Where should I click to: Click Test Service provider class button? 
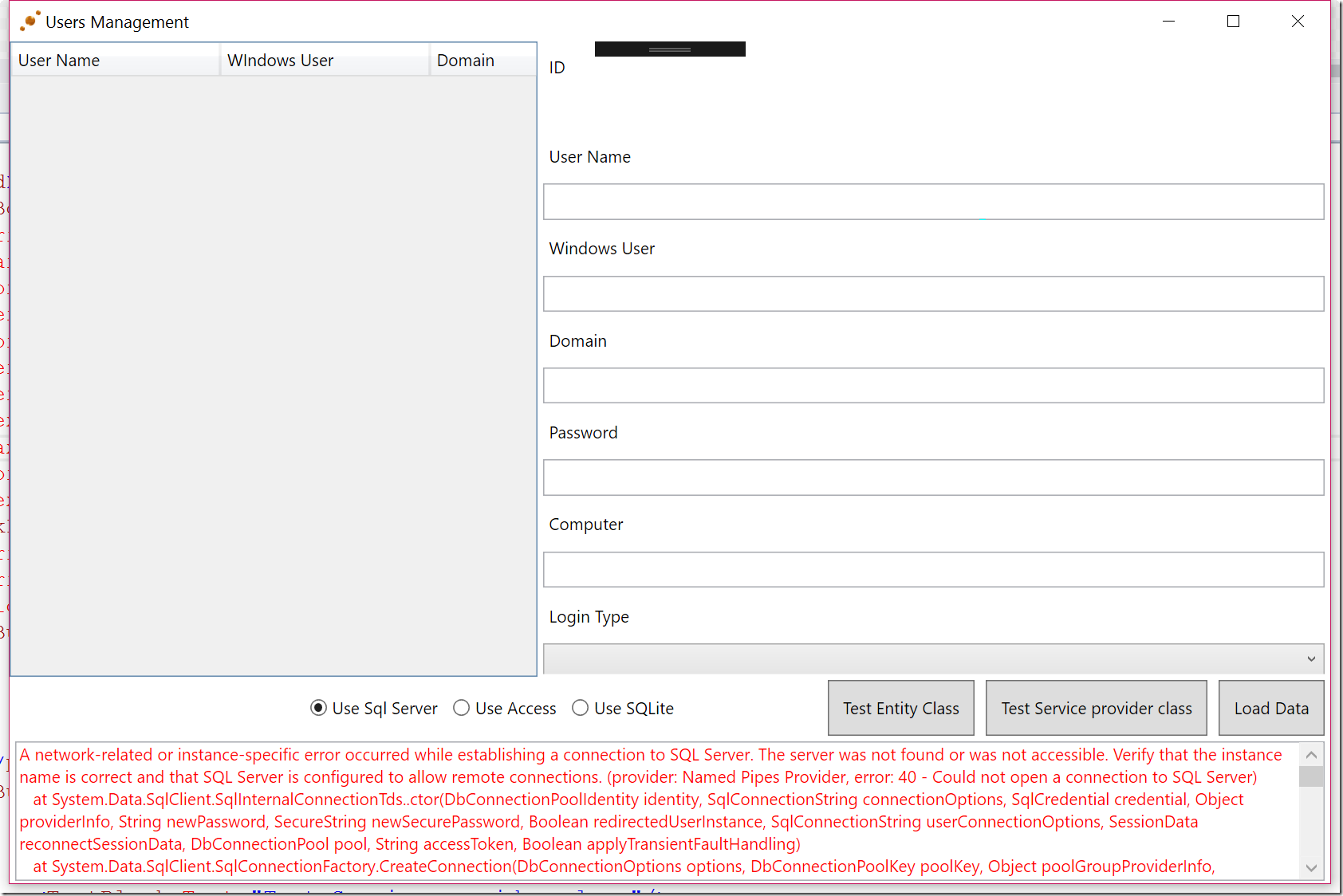(x=1096, y=708)
